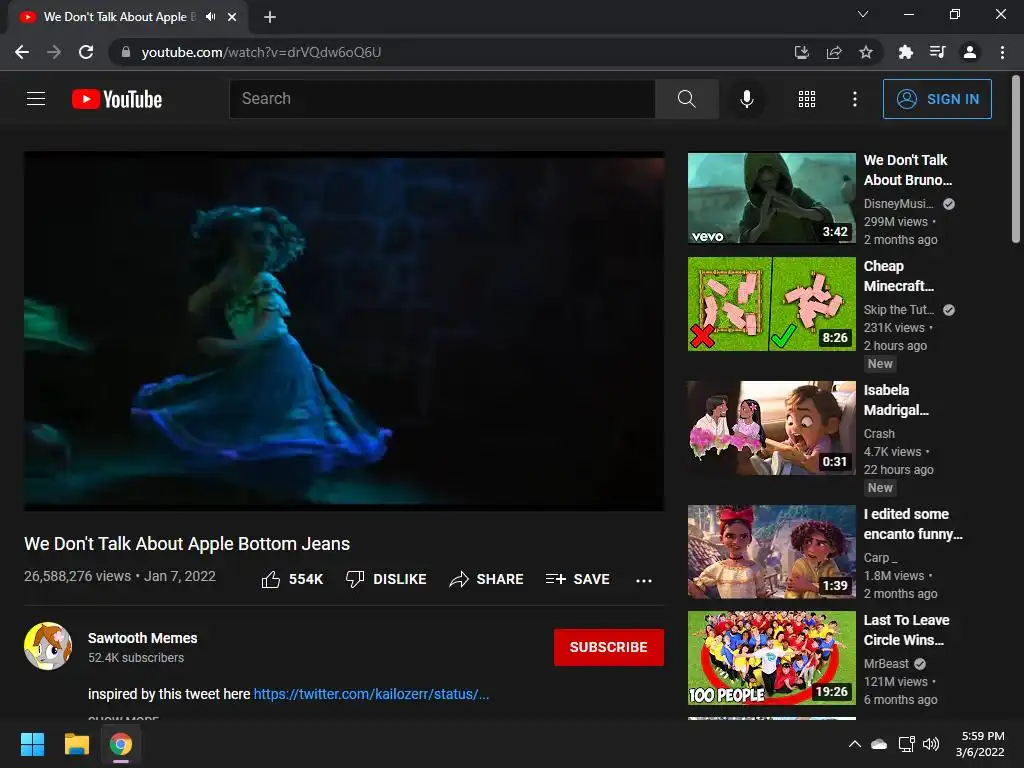The image size is (1024, 768).
Task: Open Chrome extensions puzzle icon
Action: tap(905, 52)
